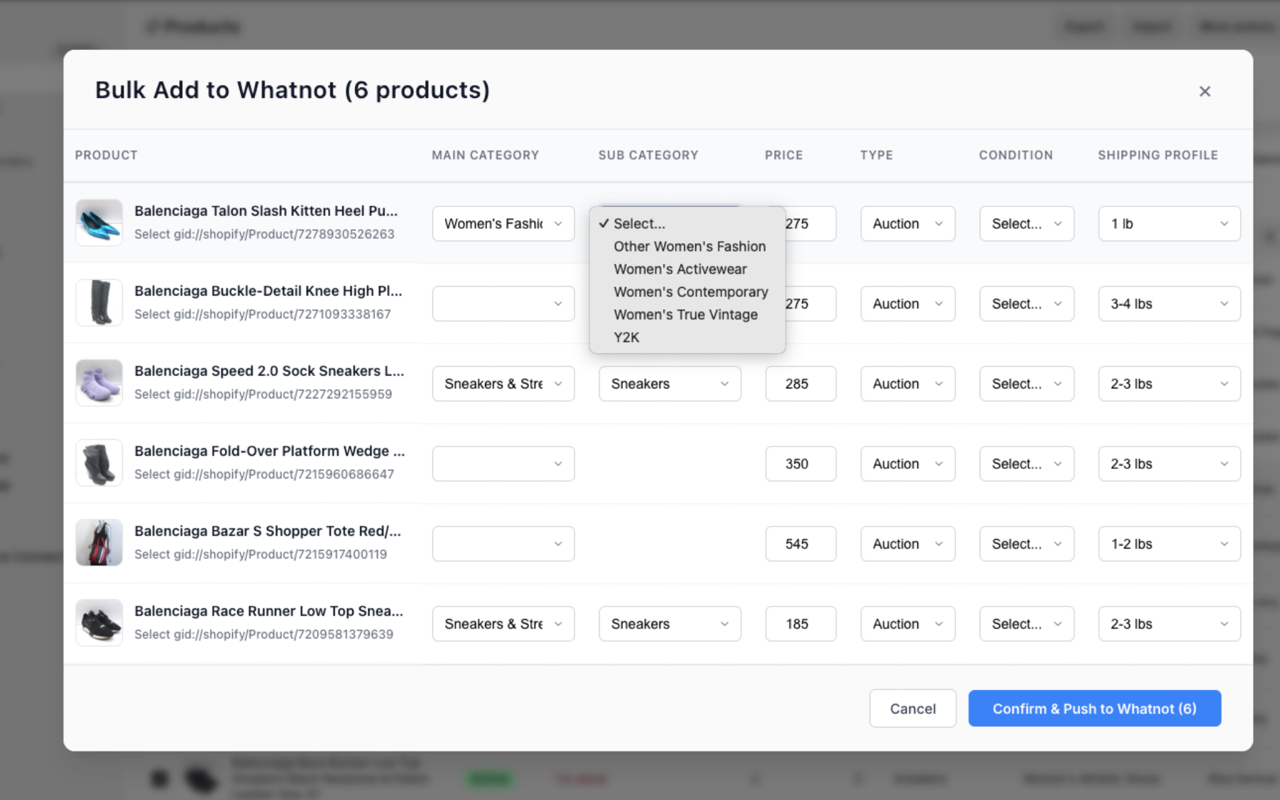1280x800 pixels.
Task: Open 3-4 lbs shipping profile dropdown
Action: click(1170, 304)
